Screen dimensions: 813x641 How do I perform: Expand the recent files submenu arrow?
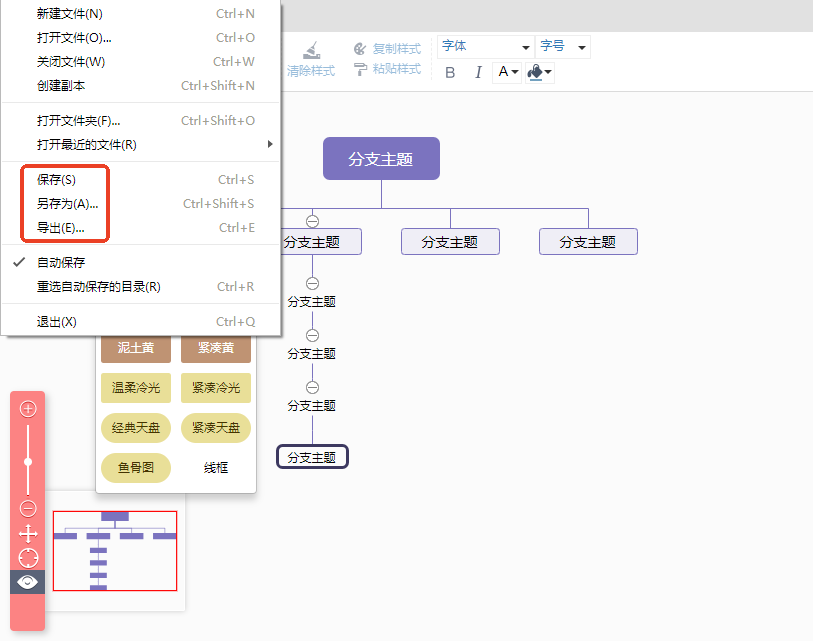coord(270,144)
